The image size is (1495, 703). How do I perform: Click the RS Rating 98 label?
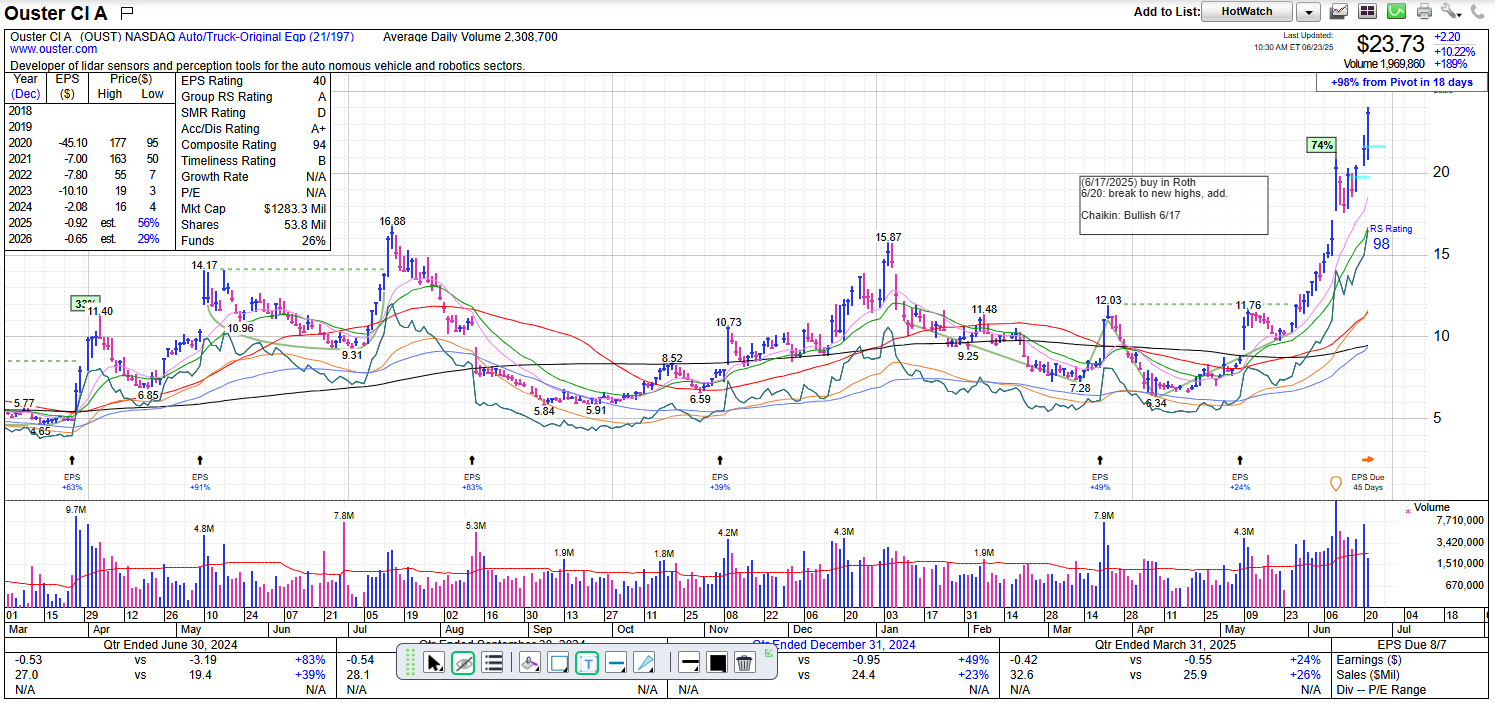[1390, 237]
